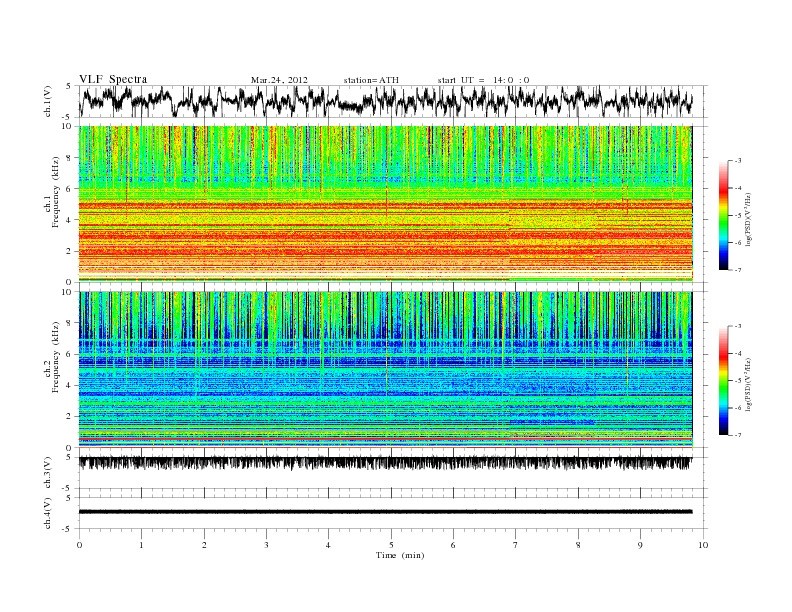The image size is (792, 612).
Task: Click the "start UT = 14:0 :0" text
Action: [483, 80]
